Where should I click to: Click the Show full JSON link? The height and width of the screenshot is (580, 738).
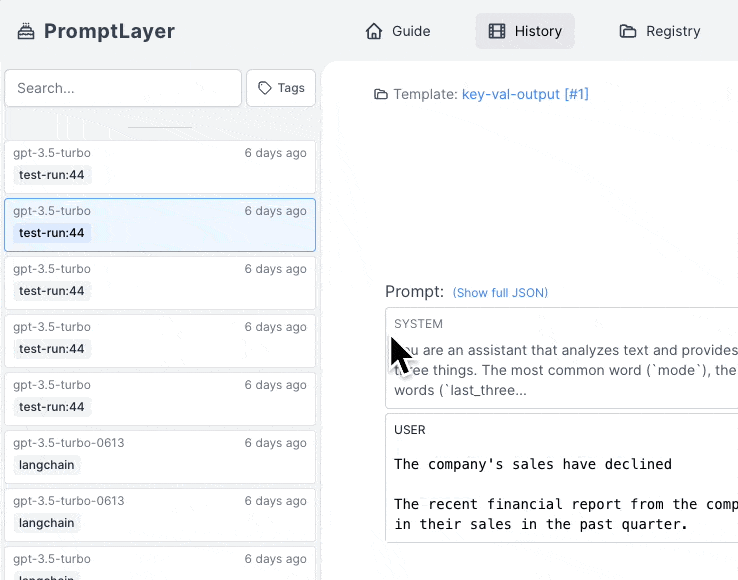point(500,293)
